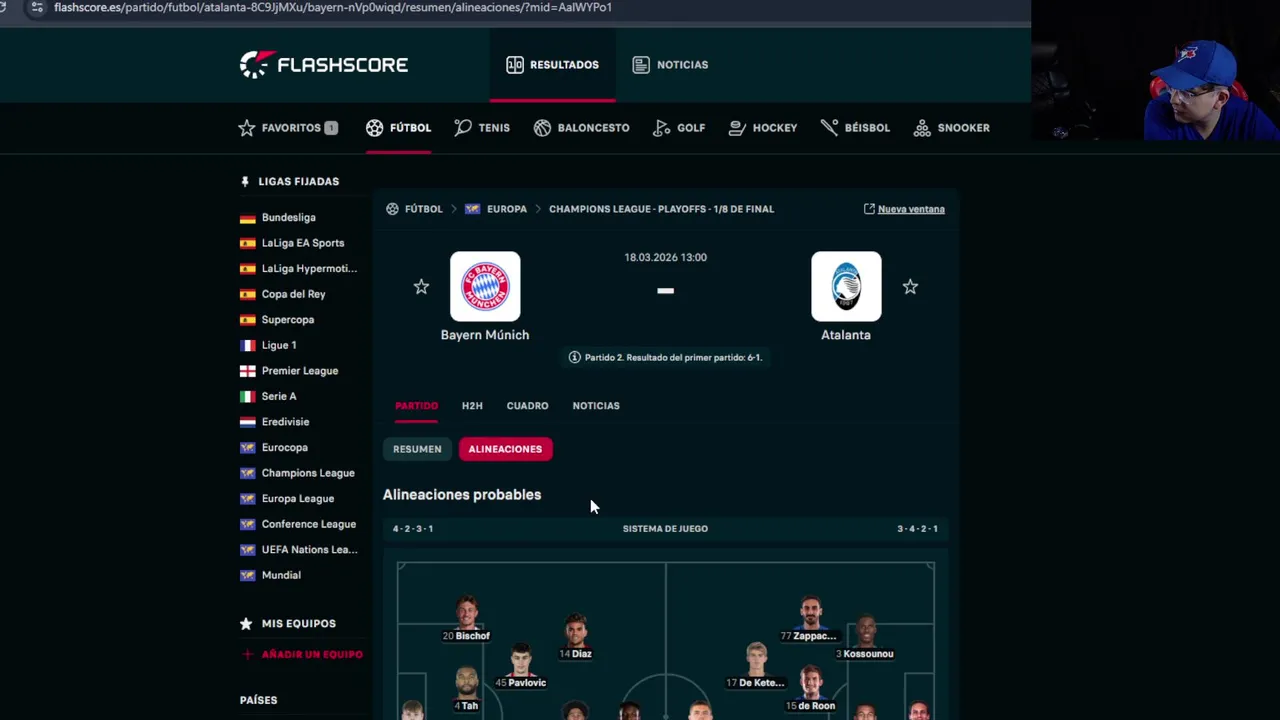Click Añadir un equipo
The height and width of the screenshot is (720, 1280).
(x=301, y=654)
